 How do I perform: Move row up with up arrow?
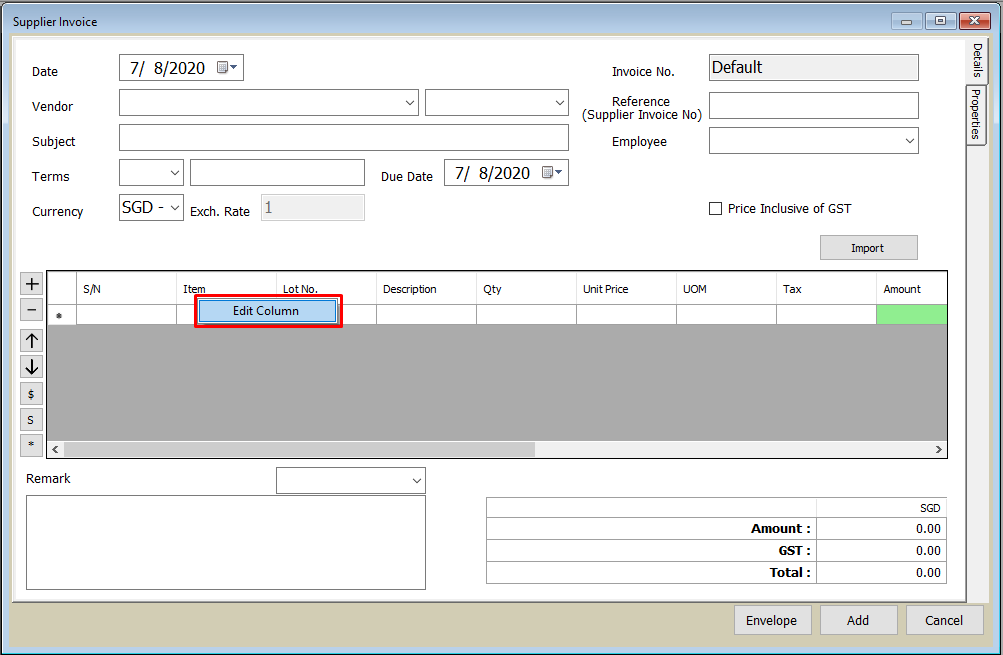click(31, 341)
